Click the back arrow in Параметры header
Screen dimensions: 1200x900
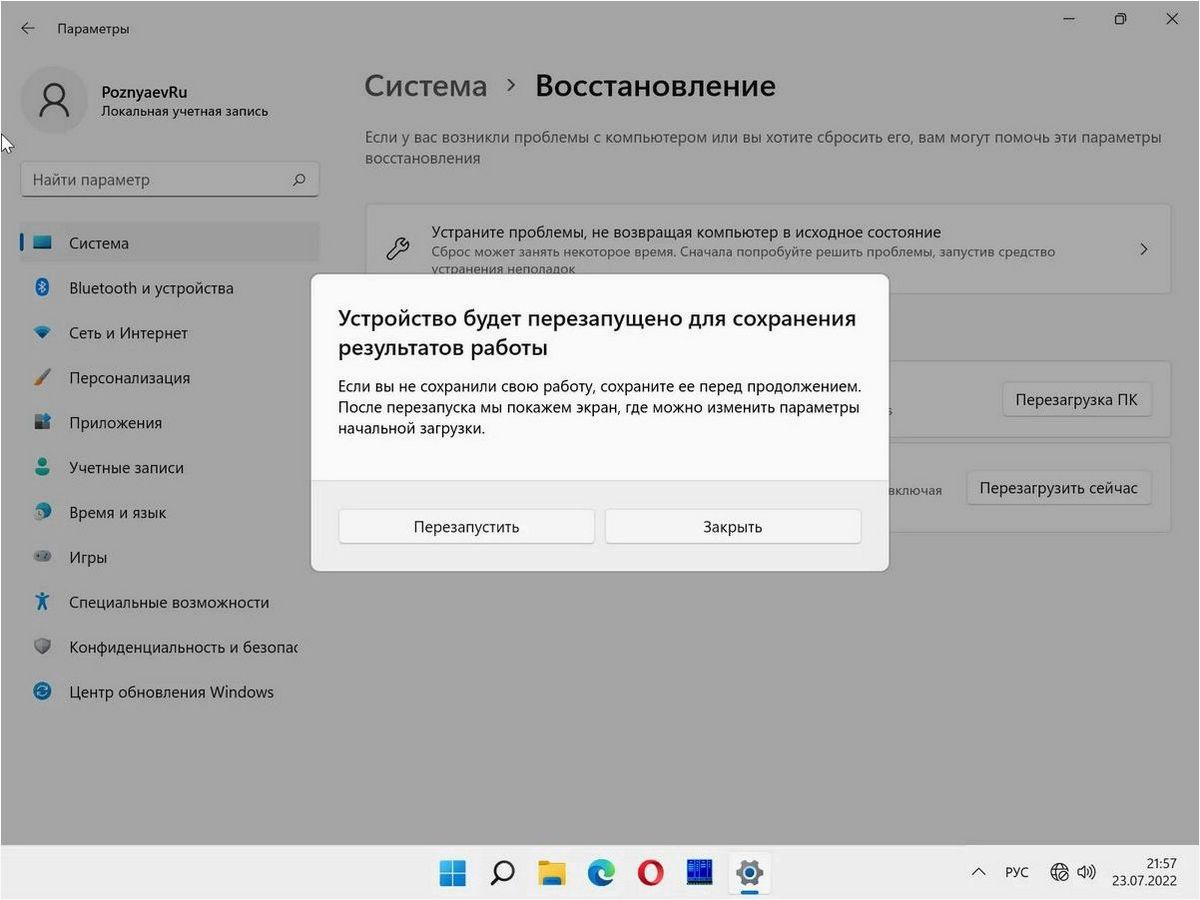(27, 29)
